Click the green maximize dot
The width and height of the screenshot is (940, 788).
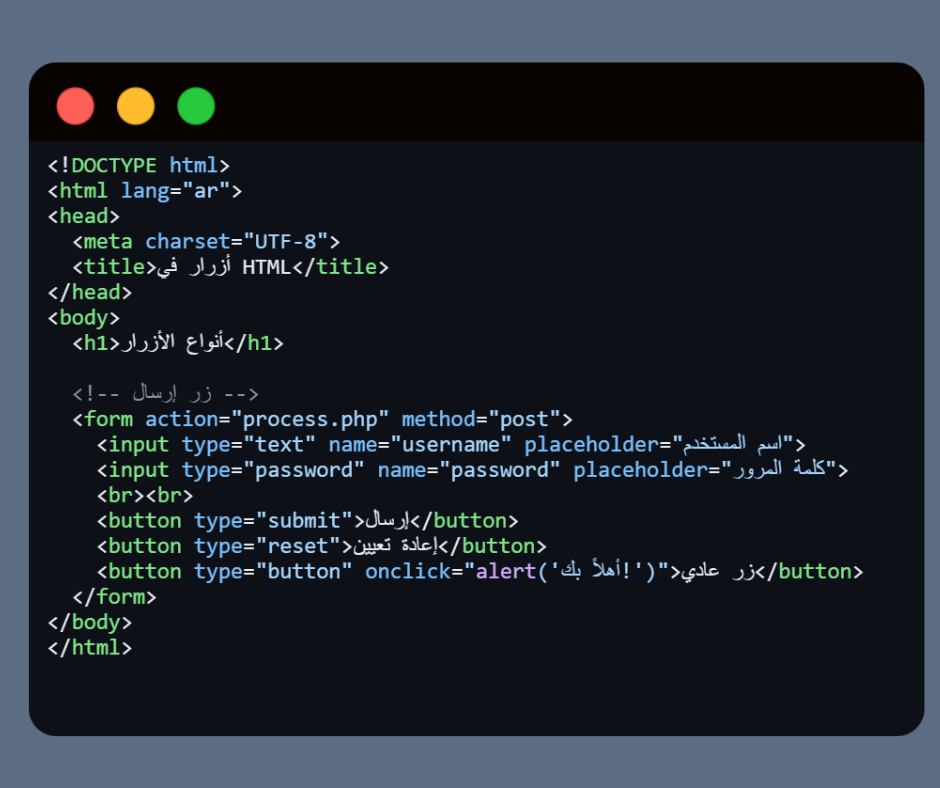(x=196, y=106)
